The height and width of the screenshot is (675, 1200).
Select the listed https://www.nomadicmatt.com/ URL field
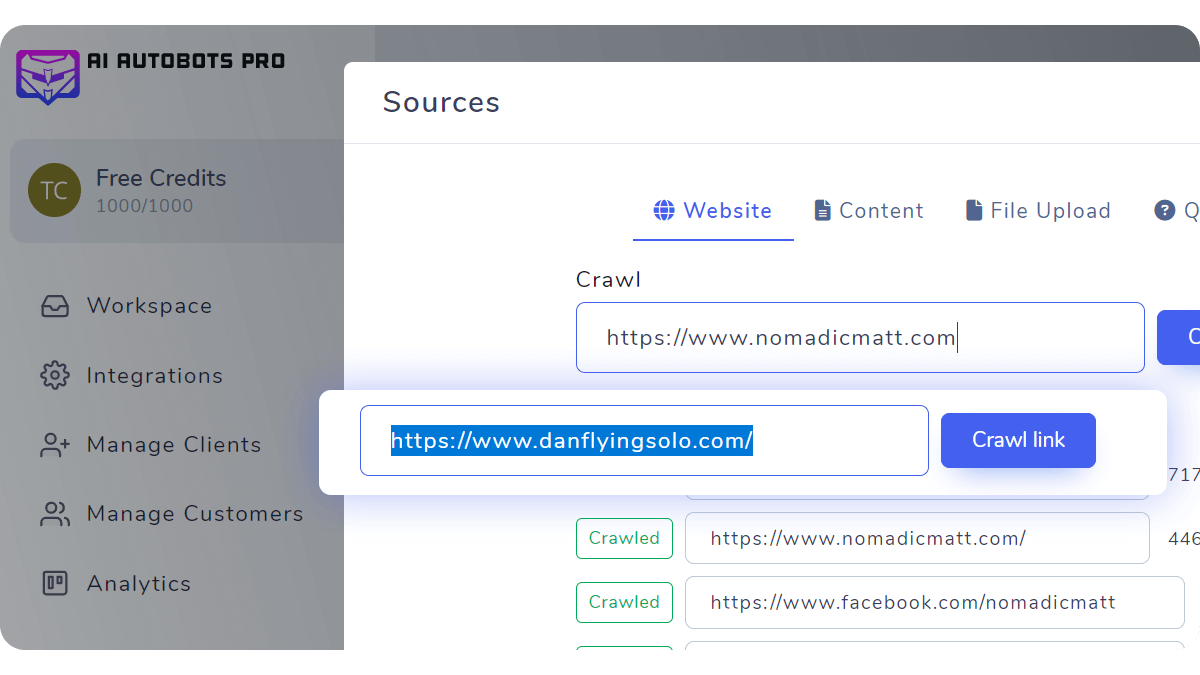click(916, 539)
